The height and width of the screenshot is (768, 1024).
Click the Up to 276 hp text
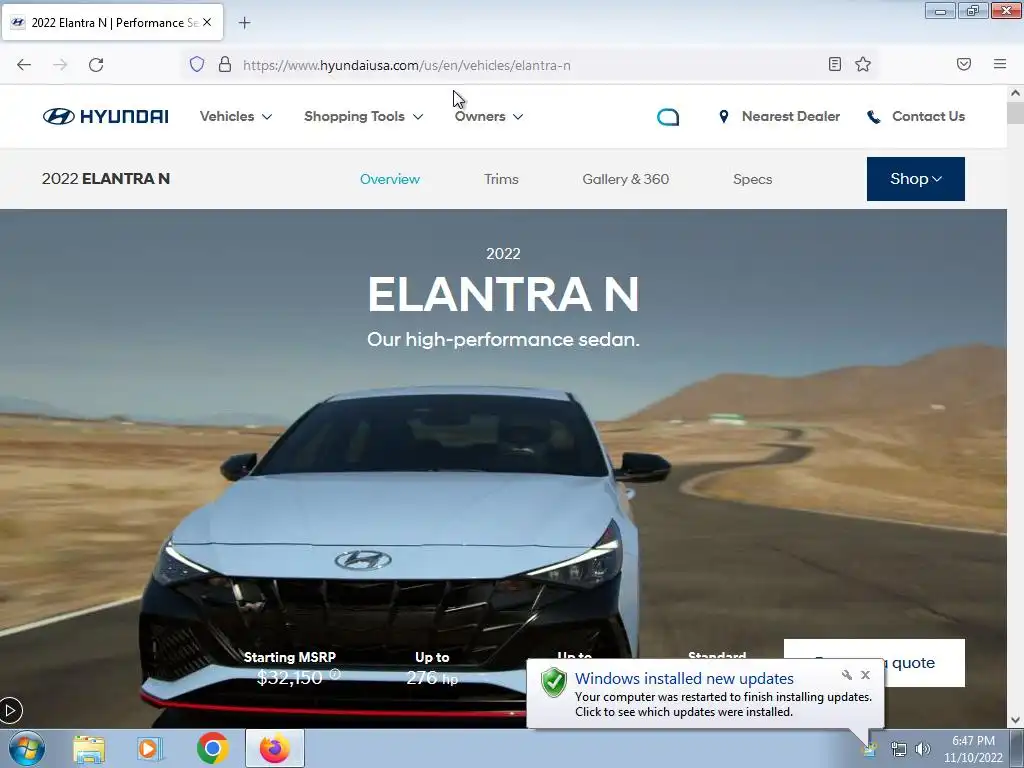coord(432,668)
